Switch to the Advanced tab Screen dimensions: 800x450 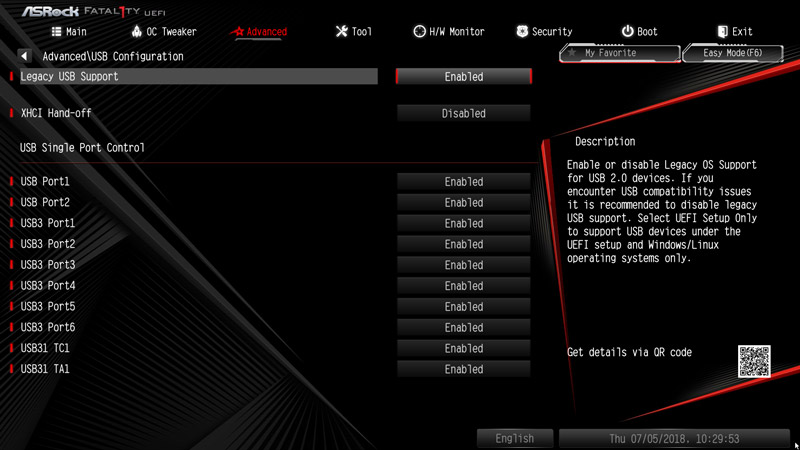261,32
